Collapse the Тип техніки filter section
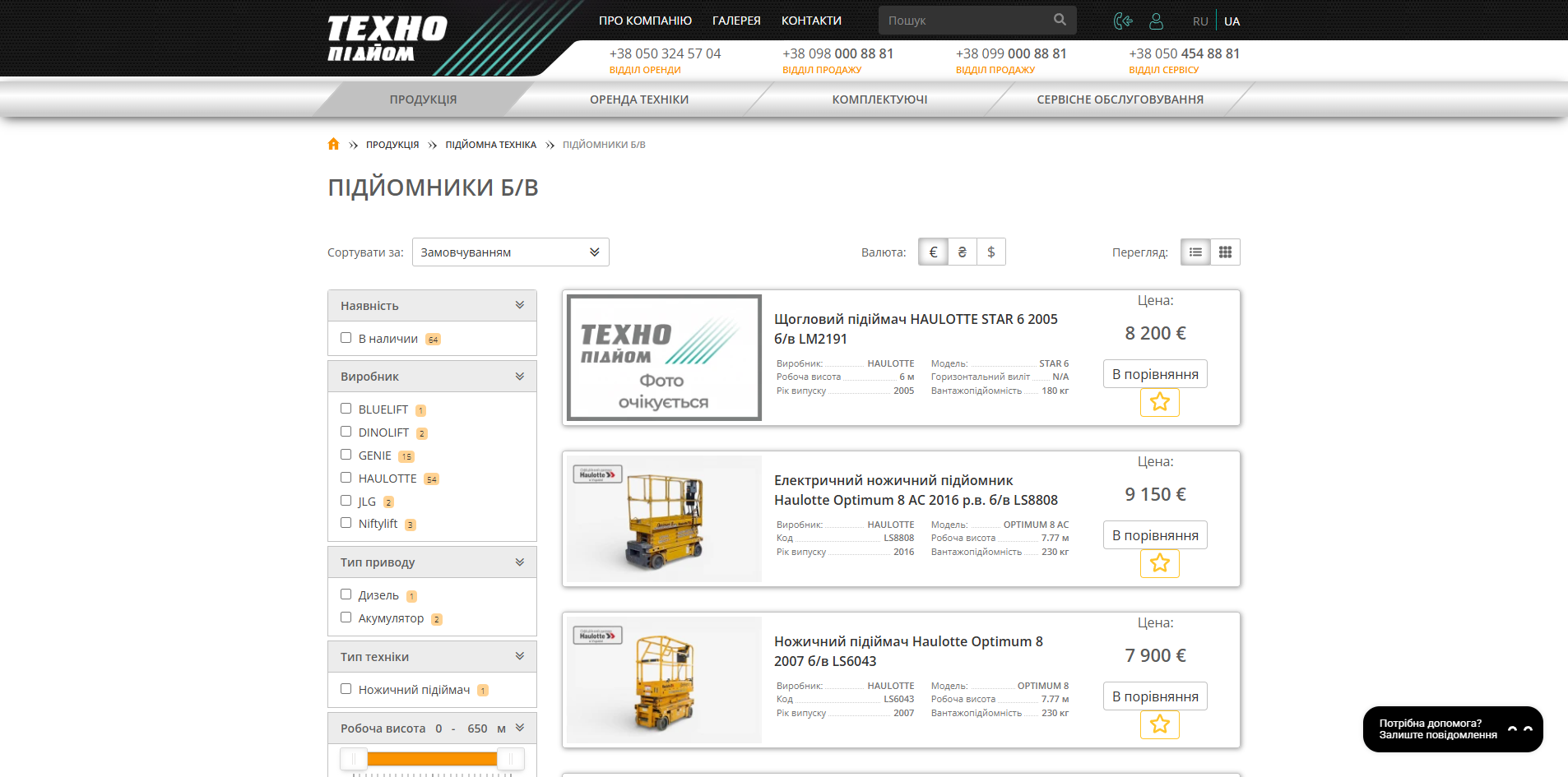Screen dimensions: 1568x777 pyautogui.click(x=520, y=656)
